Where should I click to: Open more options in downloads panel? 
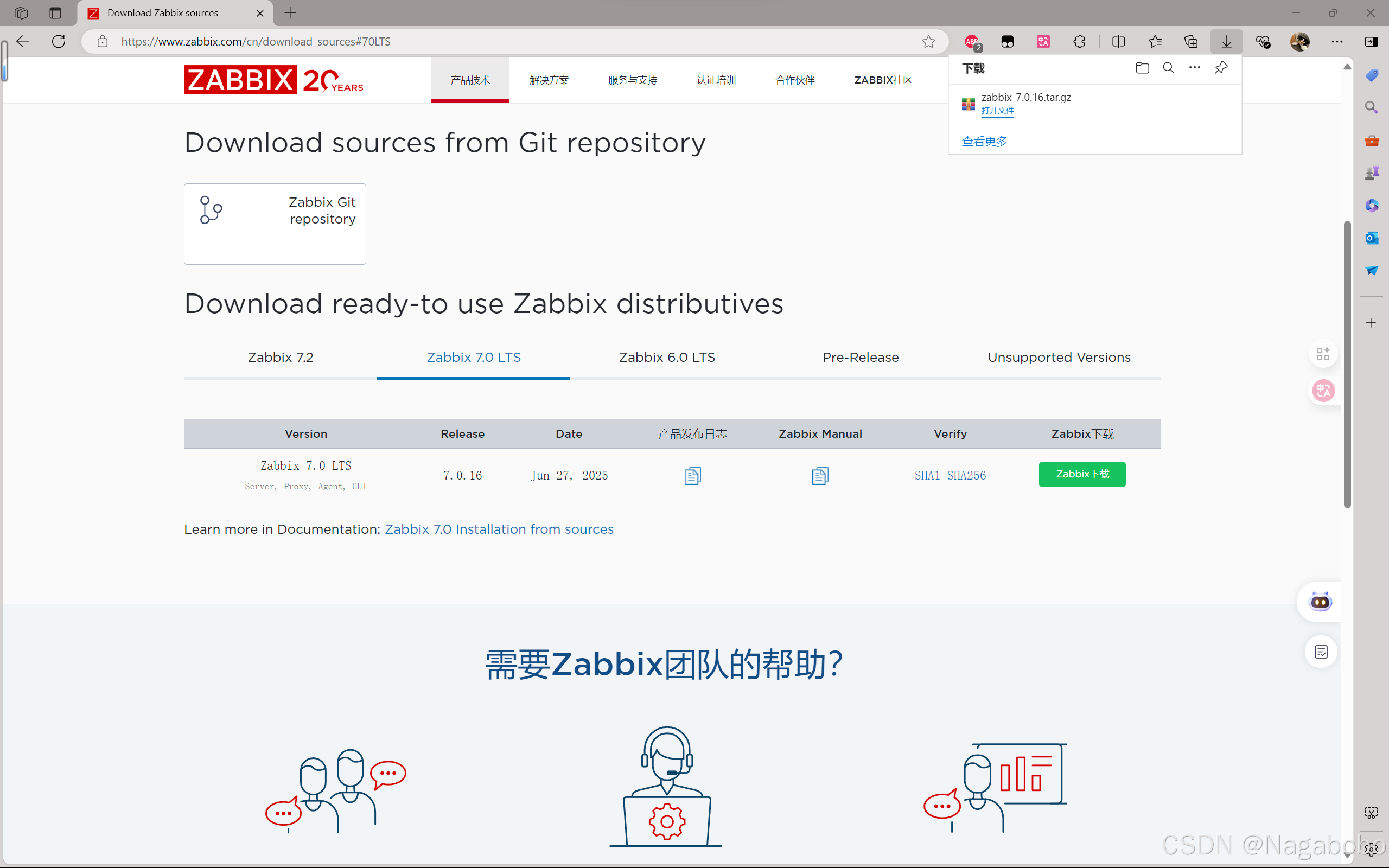1194,68
